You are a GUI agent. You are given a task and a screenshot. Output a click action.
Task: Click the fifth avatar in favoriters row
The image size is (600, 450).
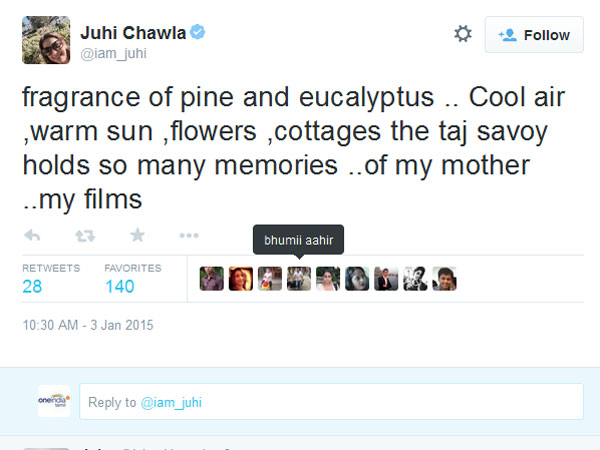pos(328,279)
